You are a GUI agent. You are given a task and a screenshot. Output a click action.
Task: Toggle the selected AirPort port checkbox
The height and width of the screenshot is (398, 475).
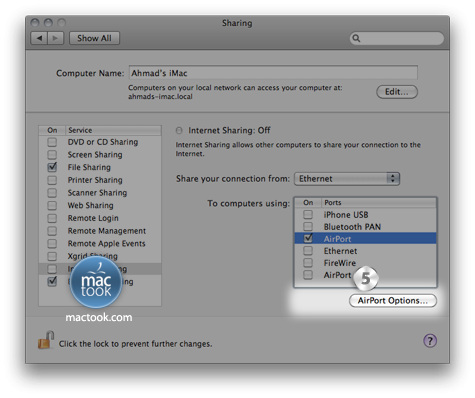308,238
